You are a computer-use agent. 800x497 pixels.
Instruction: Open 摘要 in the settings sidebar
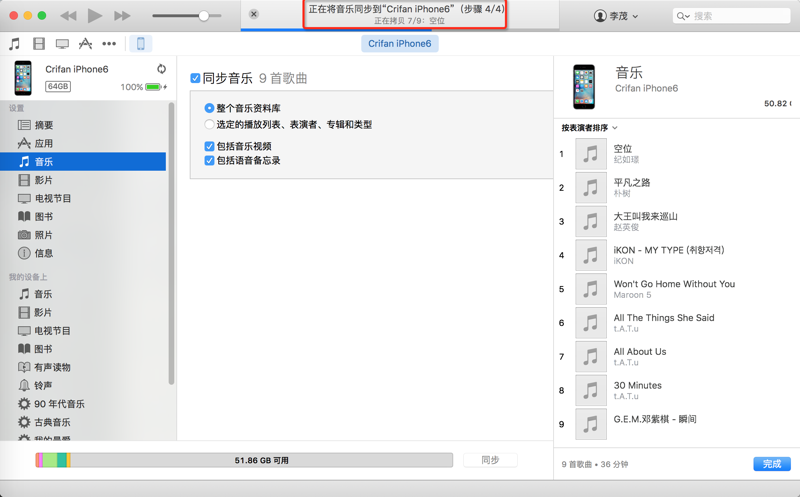[83, 125]
